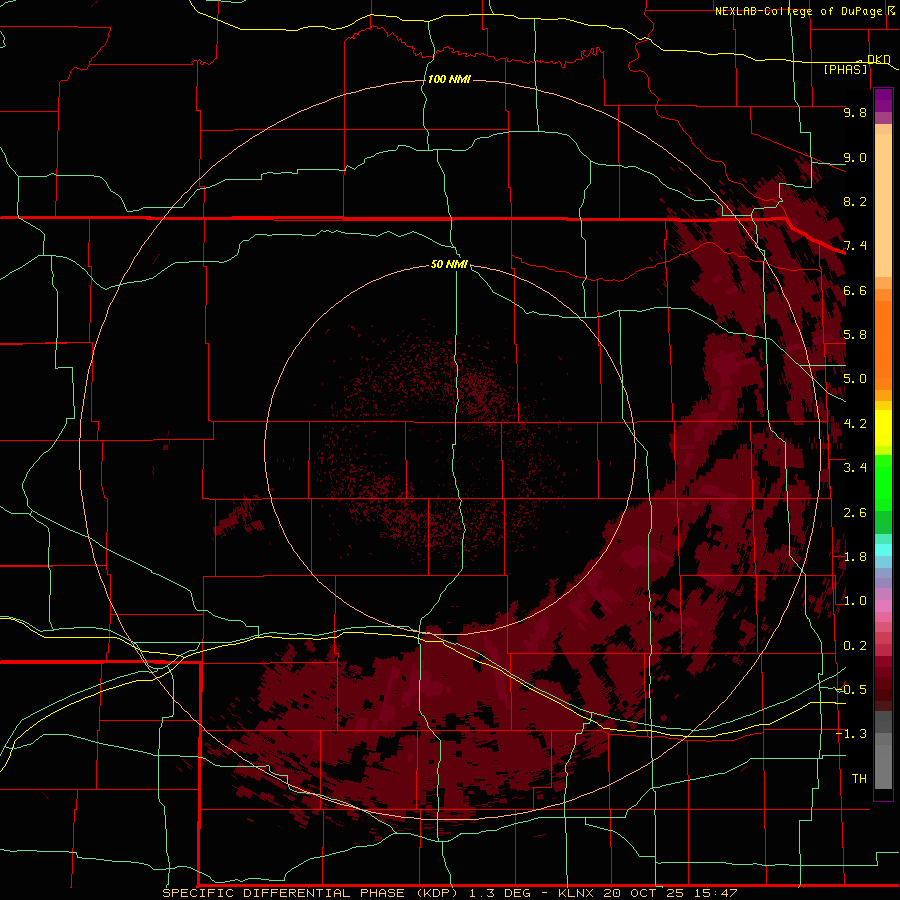Click the "1.8" color scale value

[855, 557]
